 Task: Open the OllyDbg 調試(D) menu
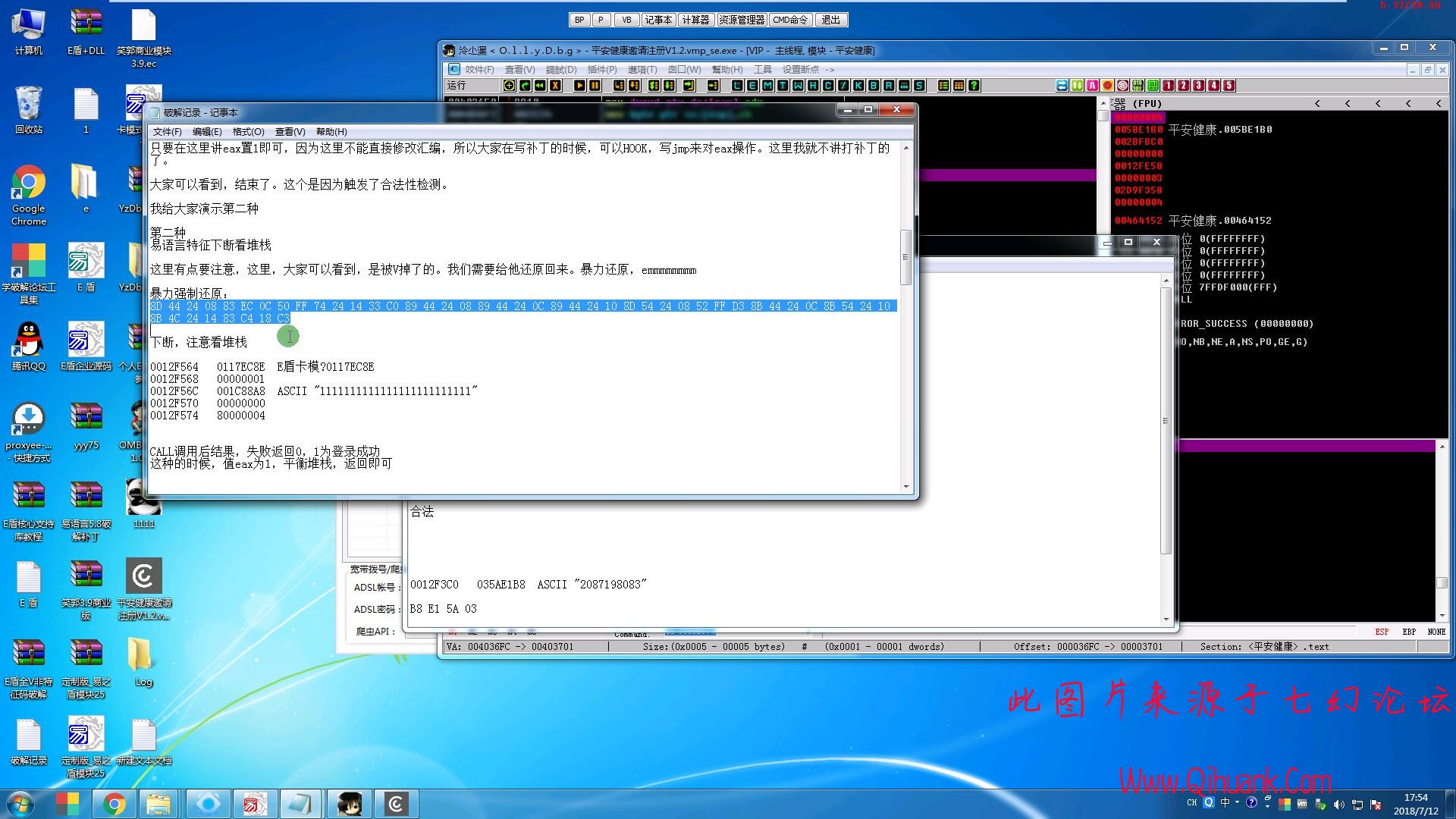tap(561, 69)
